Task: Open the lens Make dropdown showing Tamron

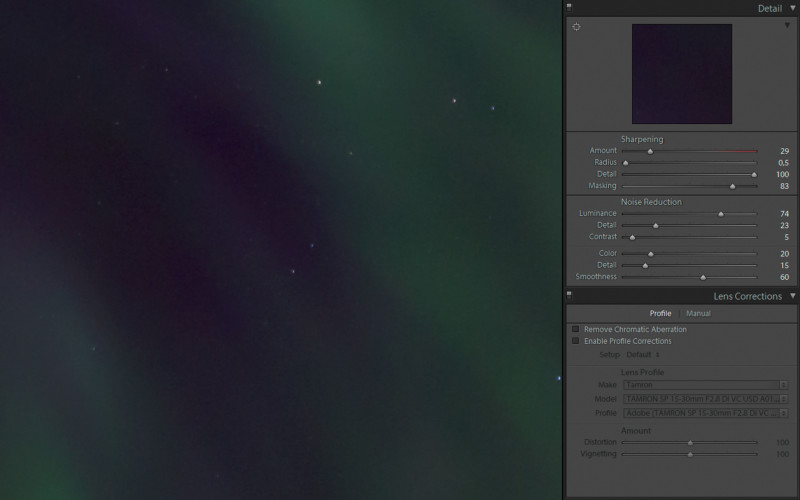Action: pyautogui.click(x=704, y=385)
